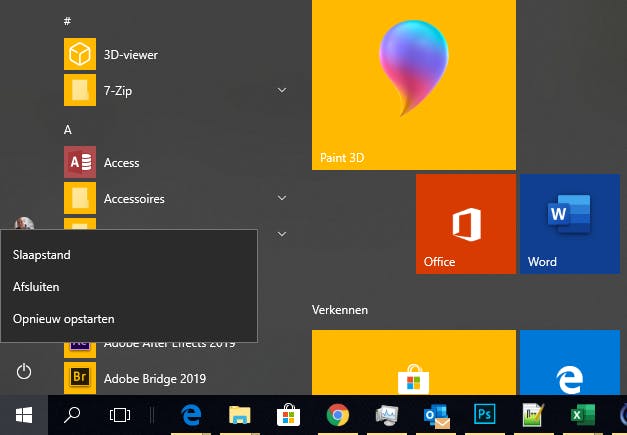
Task: Expand the chevron below Accessoires
Action: [x=282, y=234]
